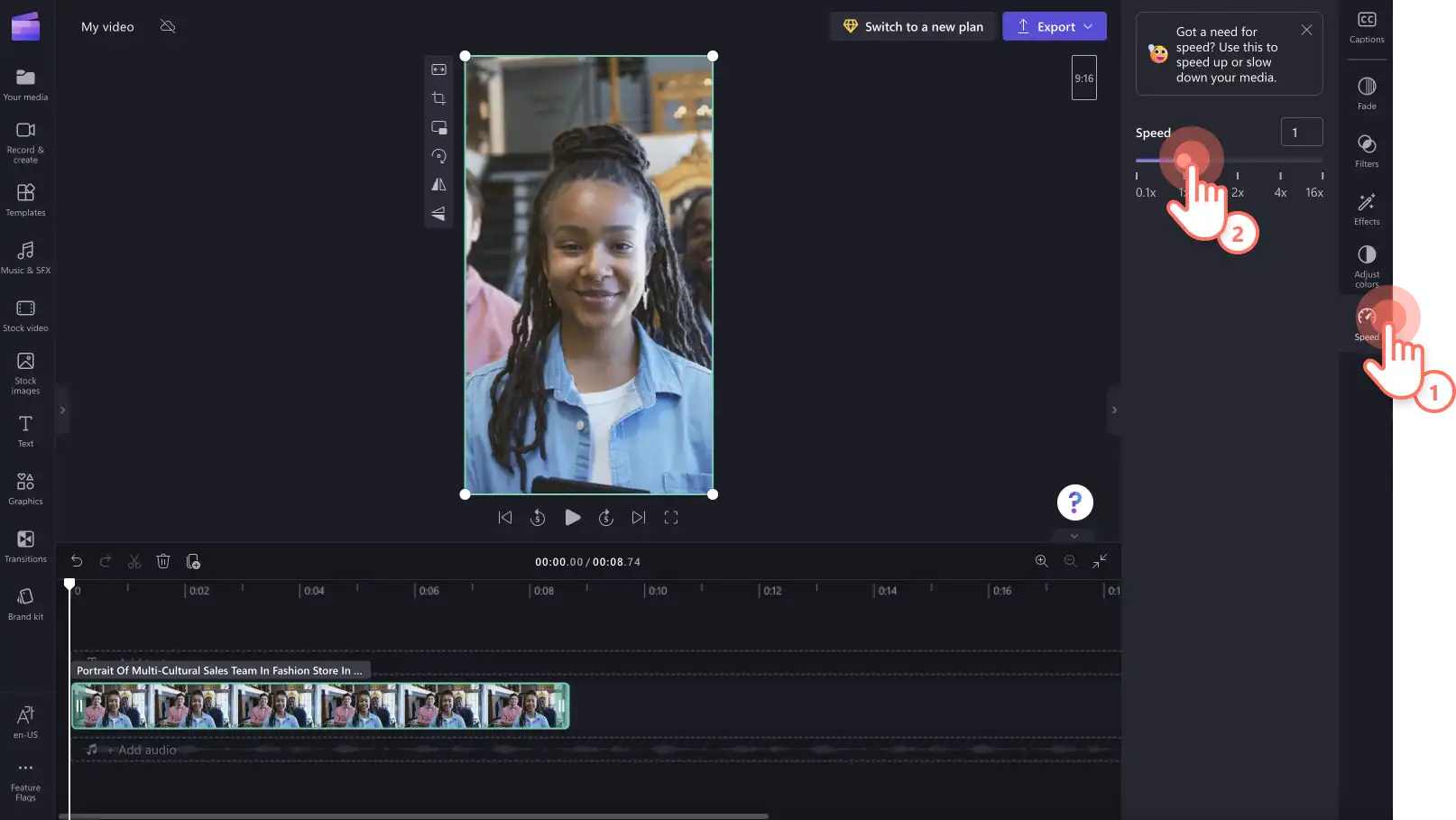Viewport: 1456px width, 820px height.
Task: Open the Transitions panel
Action: click(x=25, y=547)
